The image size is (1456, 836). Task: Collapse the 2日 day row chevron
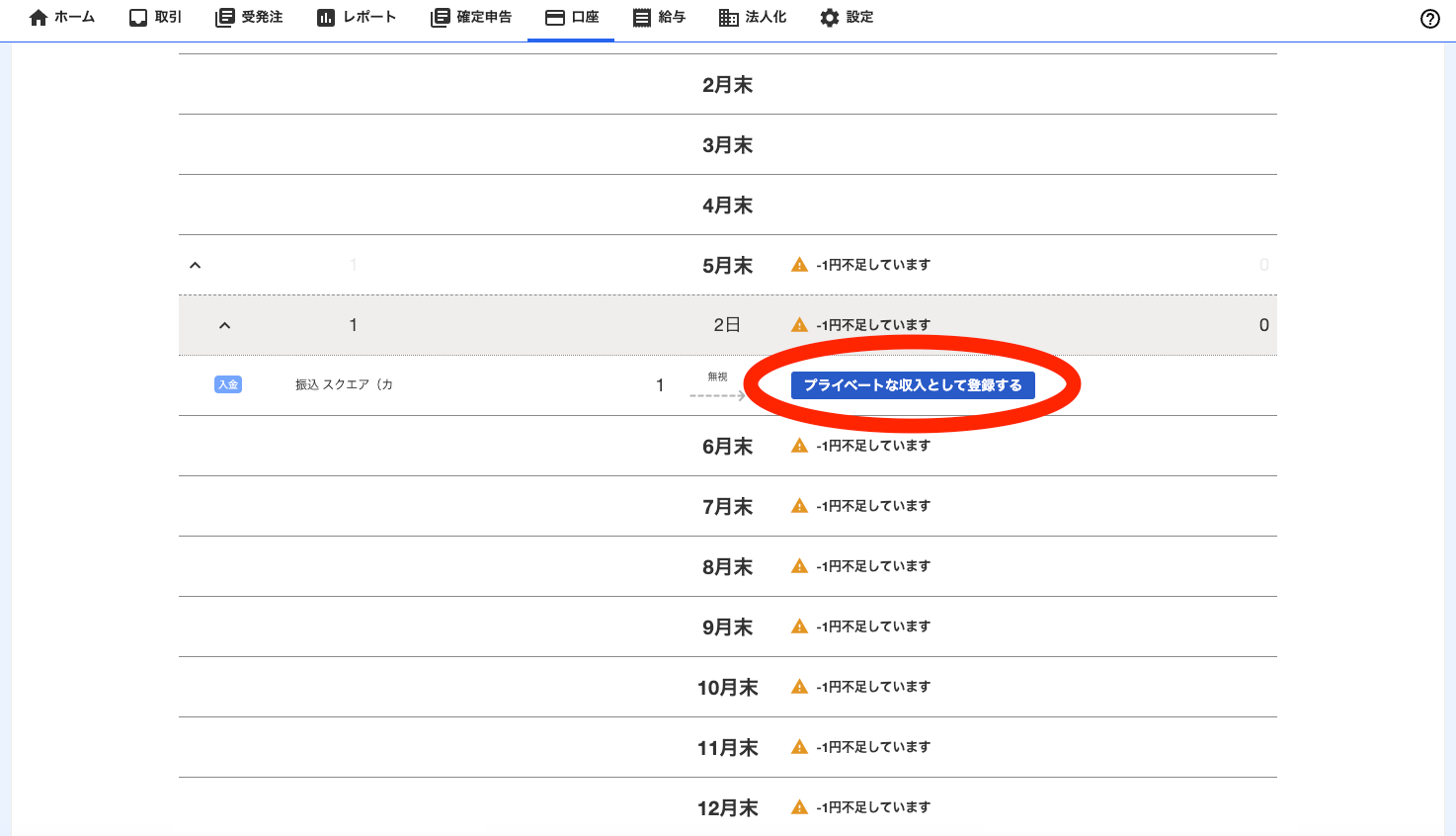(225, 325)
